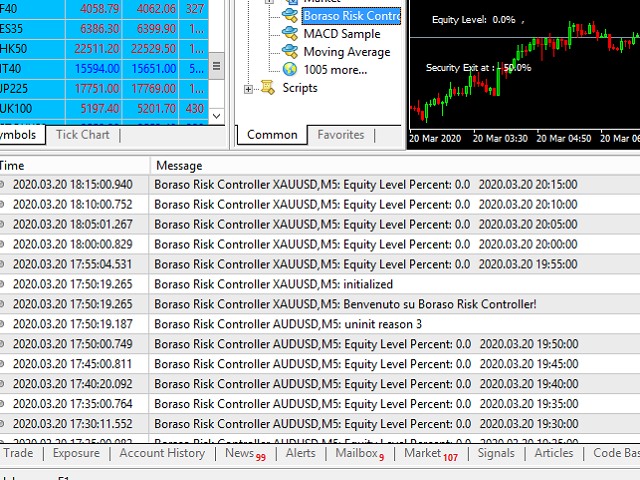Click the Moving Average expert advisor icon
This screenshot has height=480, width=640.
tap(290, 52)
